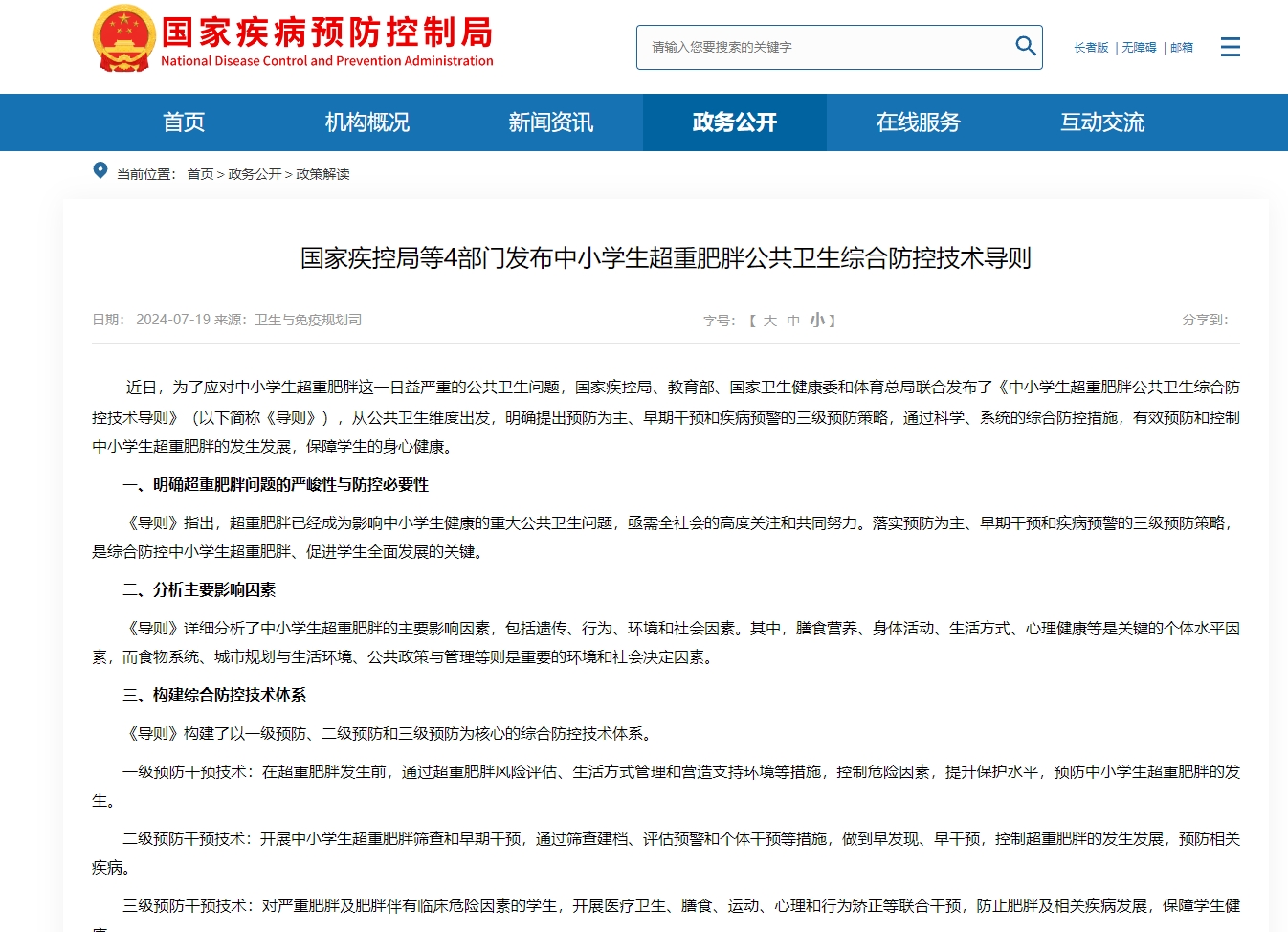This screenshot has width=1288, height=932.
Task: Click heading 一、明确超重肥胖问题的严峻性与防控必要性
Action: 276,485
